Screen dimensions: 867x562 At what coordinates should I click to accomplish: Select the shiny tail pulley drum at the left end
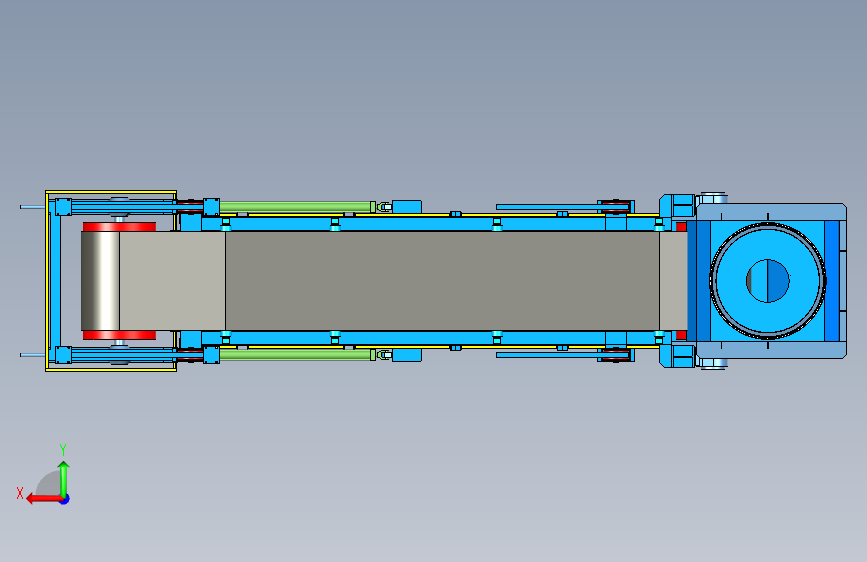click(x=100, y=281)
